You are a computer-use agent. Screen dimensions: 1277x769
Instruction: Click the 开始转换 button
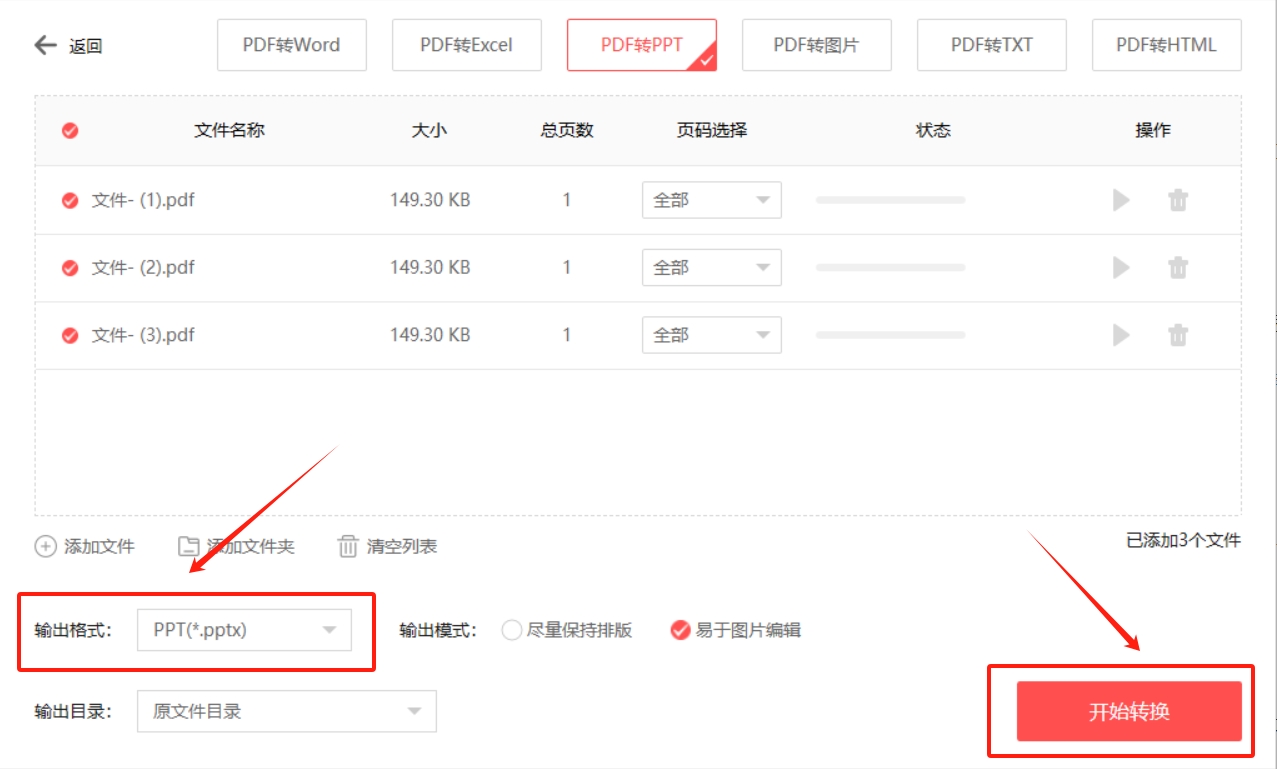[1127, 710]
